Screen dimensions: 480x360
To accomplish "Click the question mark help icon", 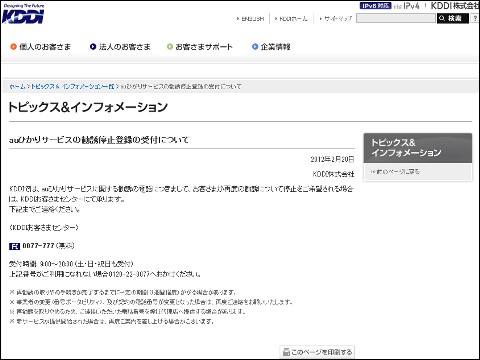I will tap(475, 18).
